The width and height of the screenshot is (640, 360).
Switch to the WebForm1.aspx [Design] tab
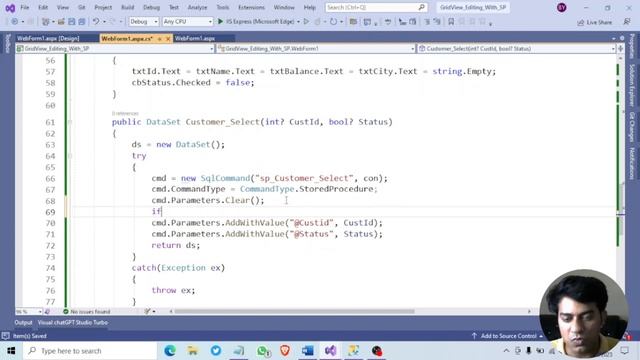coord(48,38)
